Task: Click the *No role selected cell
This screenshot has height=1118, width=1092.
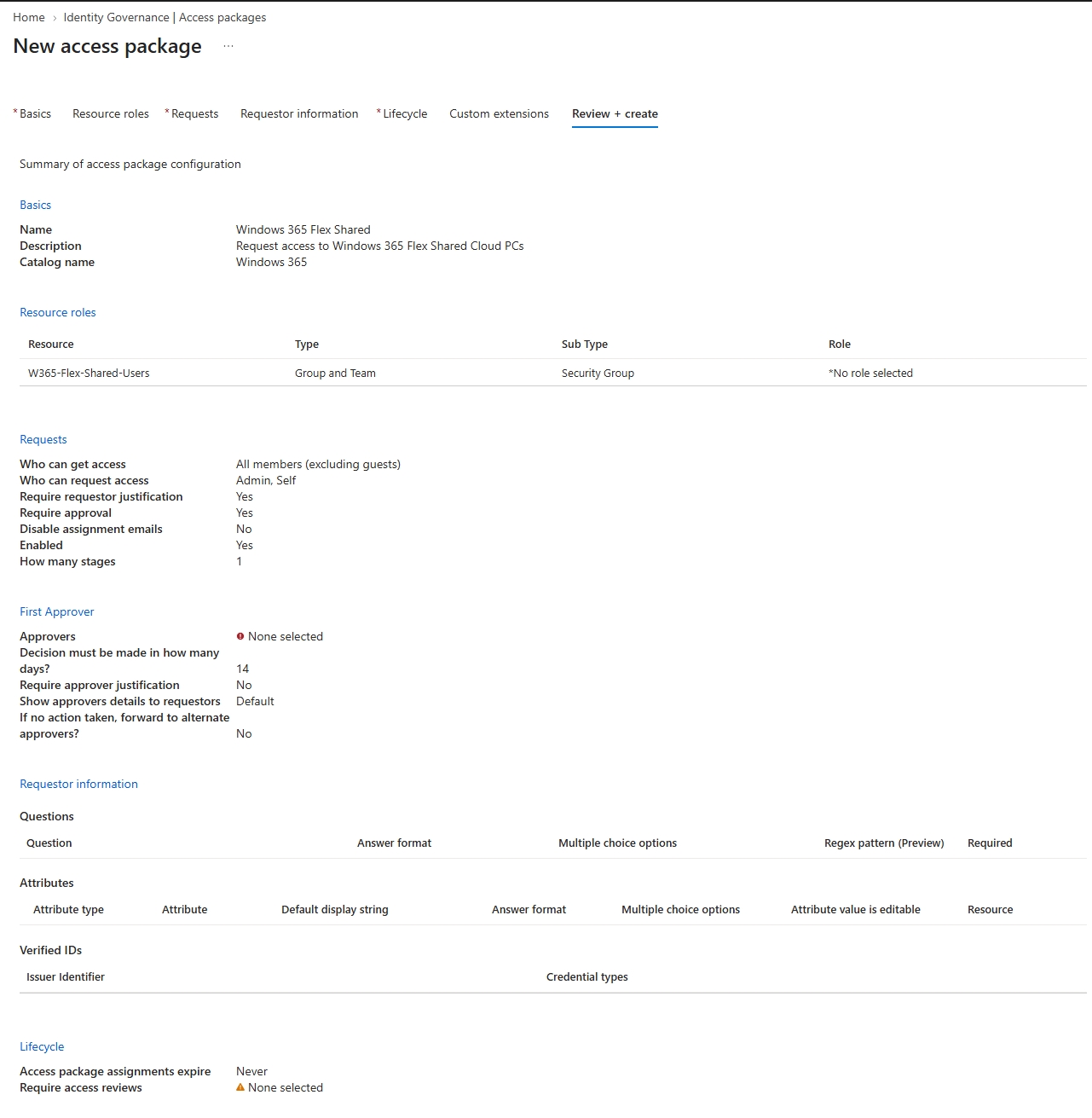Action: 870,373
